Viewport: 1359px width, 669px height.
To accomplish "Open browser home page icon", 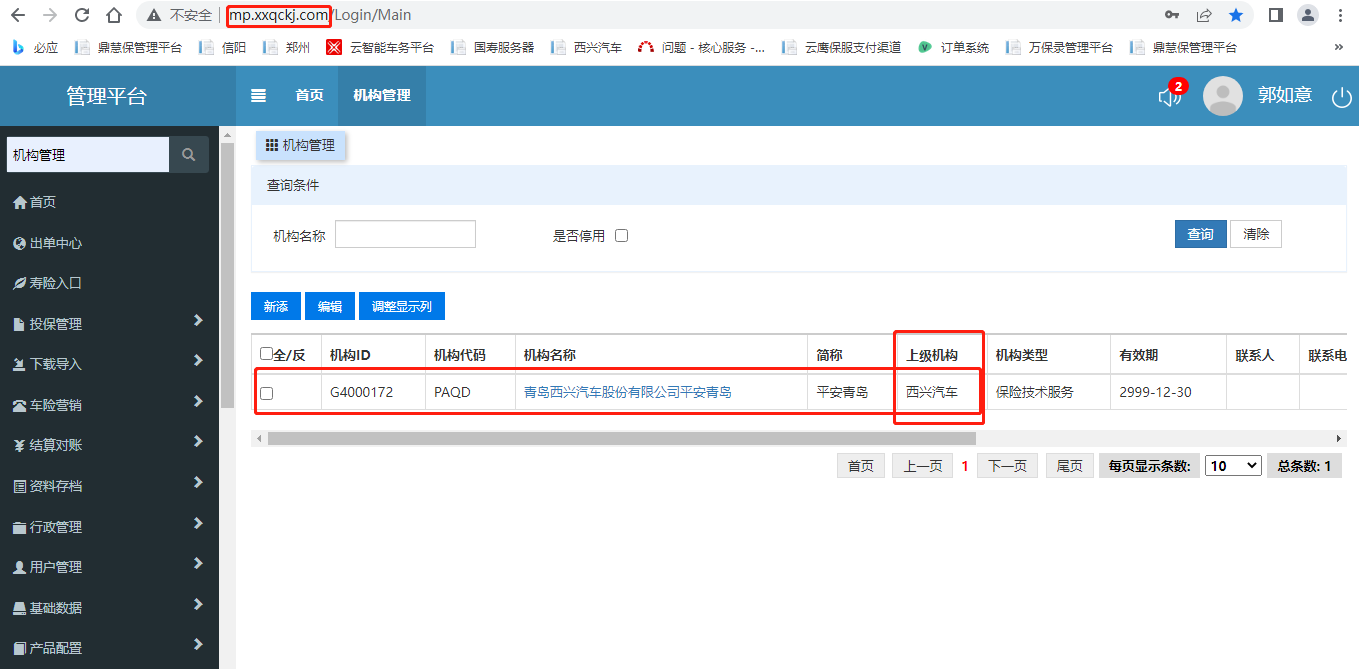I will [114, 15].
